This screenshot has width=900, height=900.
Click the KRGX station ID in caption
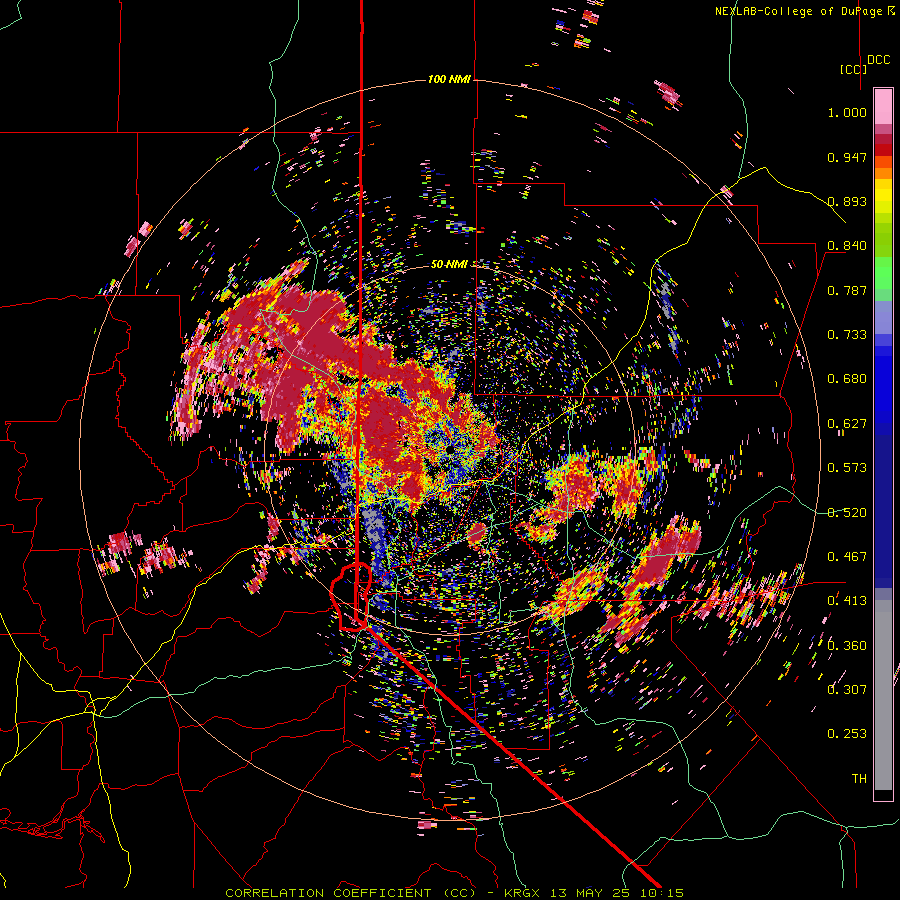522,893
